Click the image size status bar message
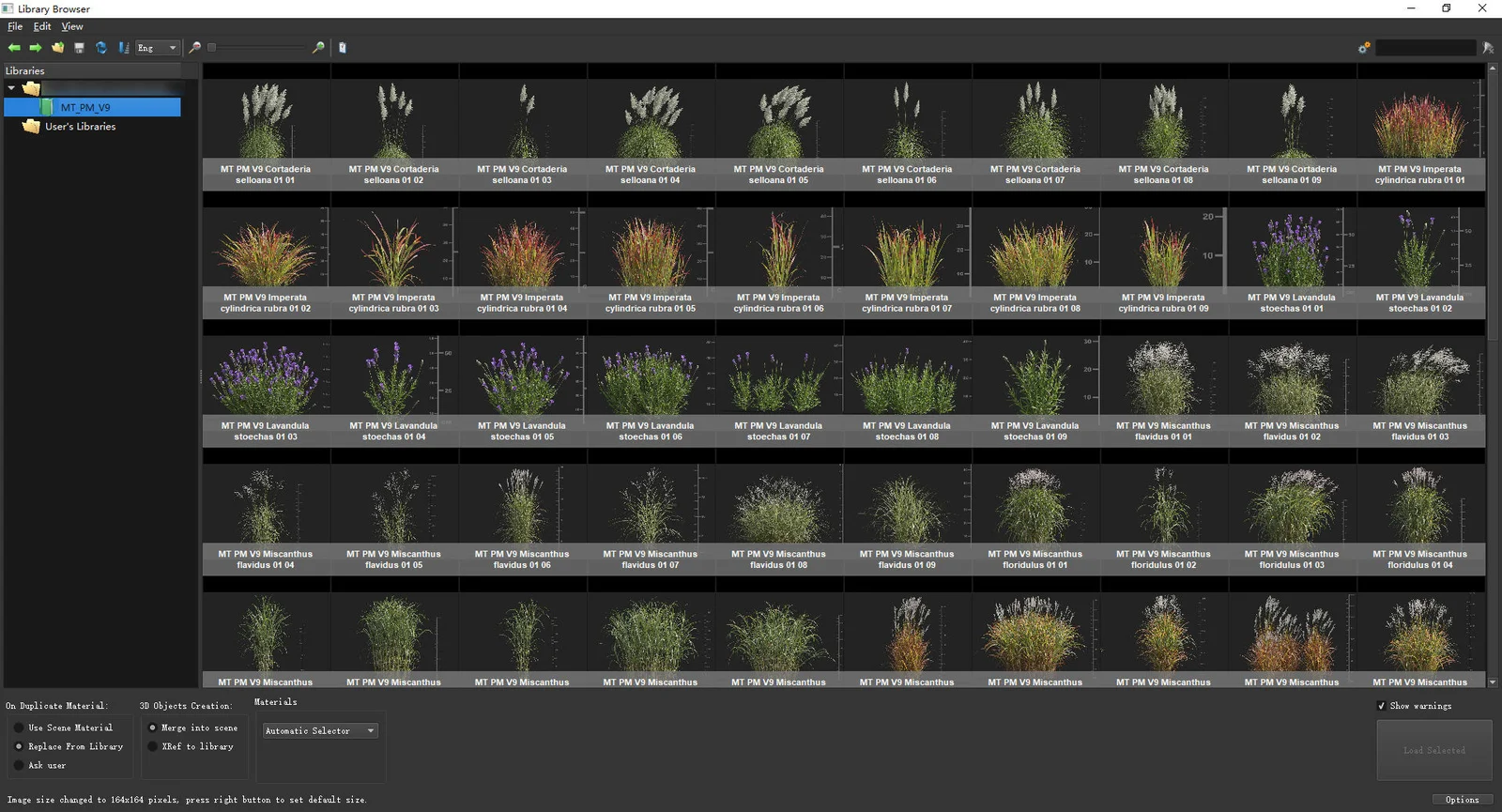The width and height of the screenshot is (1502, 812). pyautogui.click(x=187, y=800)
